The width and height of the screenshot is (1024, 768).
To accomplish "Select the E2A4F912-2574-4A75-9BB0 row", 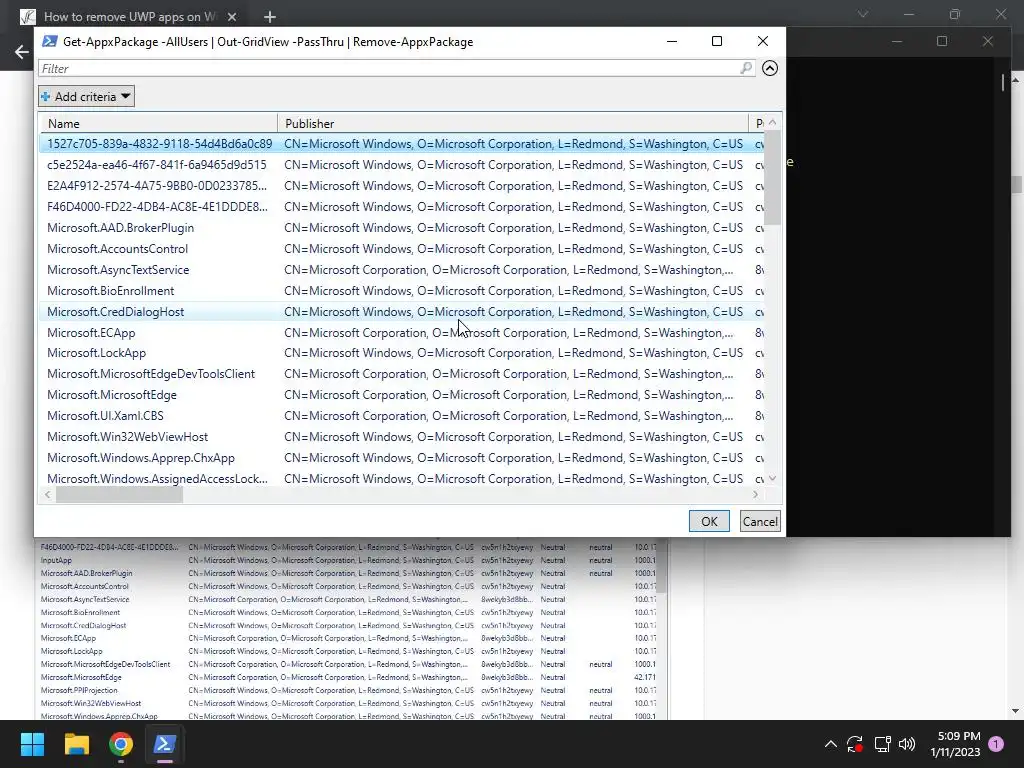I will 402,185.
